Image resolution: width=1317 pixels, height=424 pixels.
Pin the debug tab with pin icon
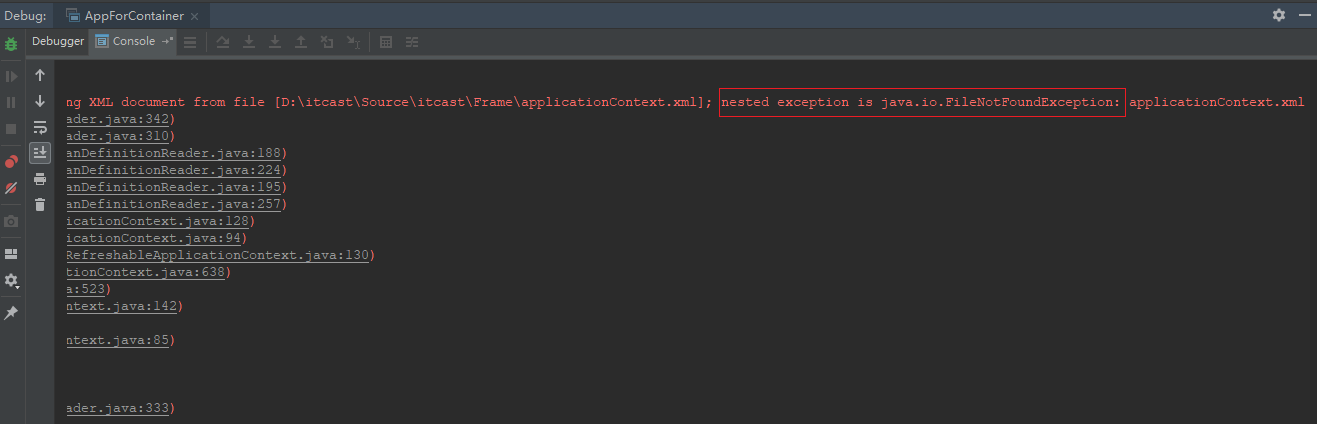[x=11, y=313]
